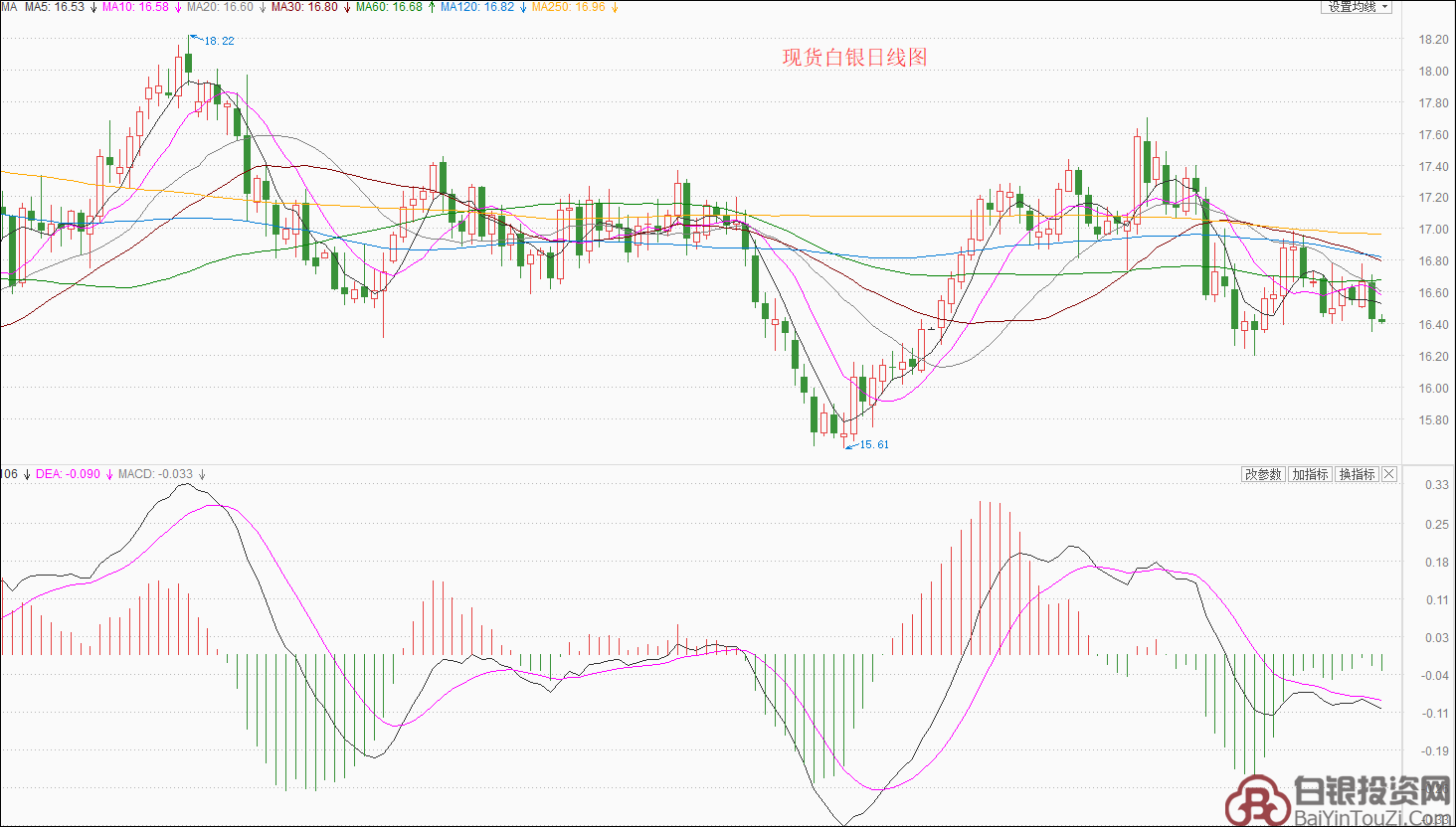Image resolution: width=1456 pixels, height=827 pixels.
Task: Click the MA250 orange down arrow
Action: pyautogui.click(x=615, y=8)
